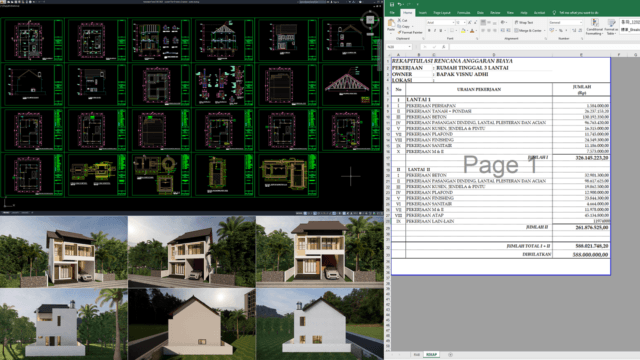The height and width of the screenshot is (360, 640).
Task: Decrease font size with smaller A icon
Action: click(475, 22)
